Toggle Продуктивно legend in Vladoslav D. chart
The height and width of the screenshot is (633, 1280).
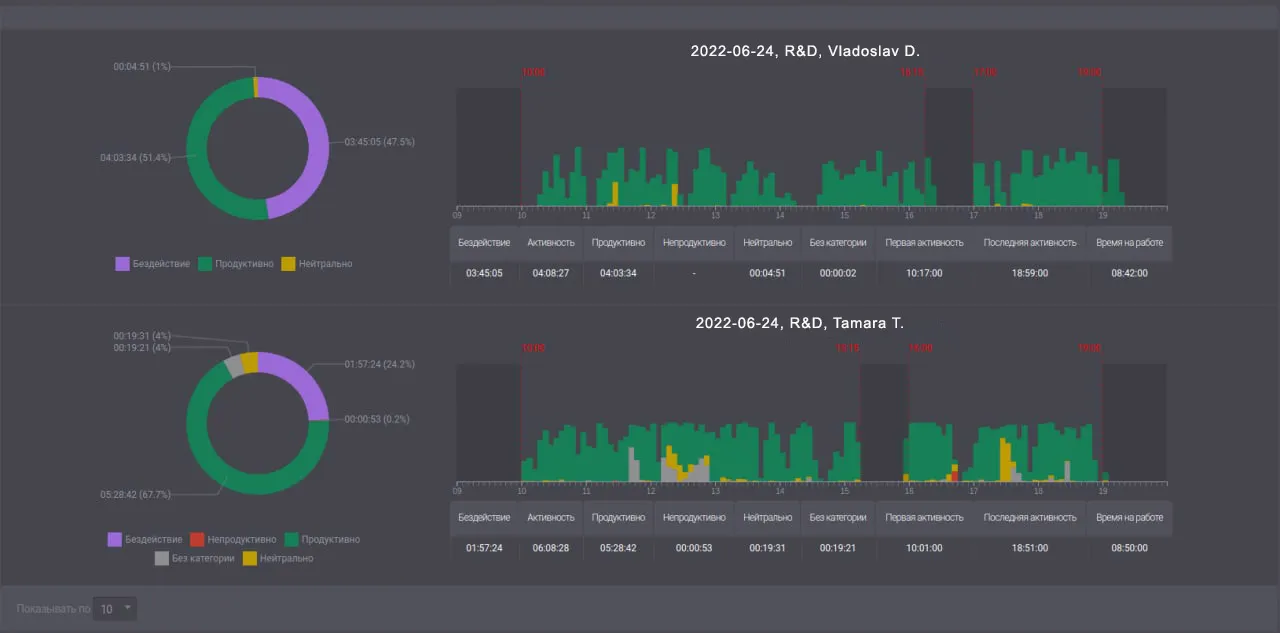coord(235,264)
